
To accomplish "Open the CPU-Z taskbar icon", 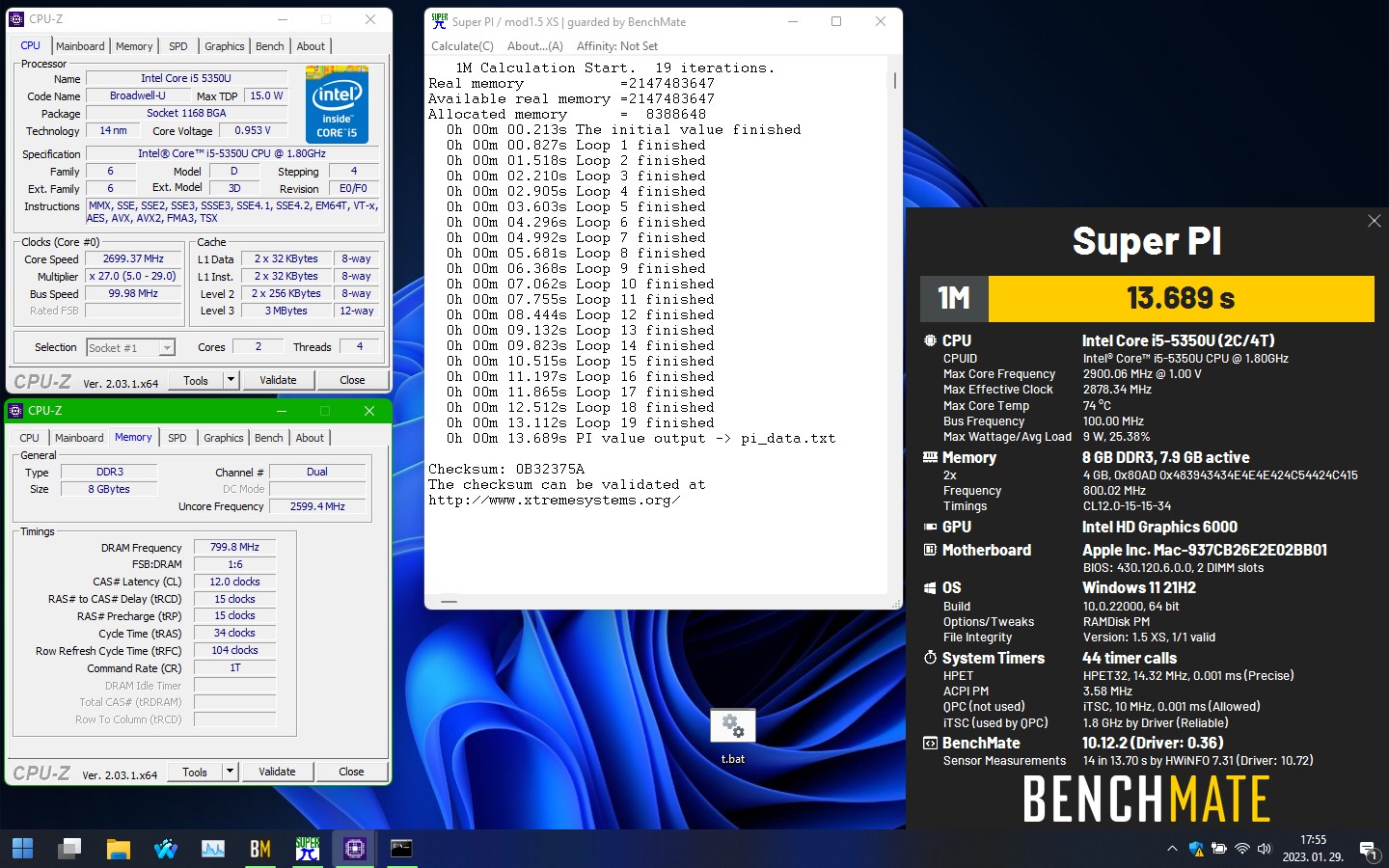I will (x=355, y=849).
